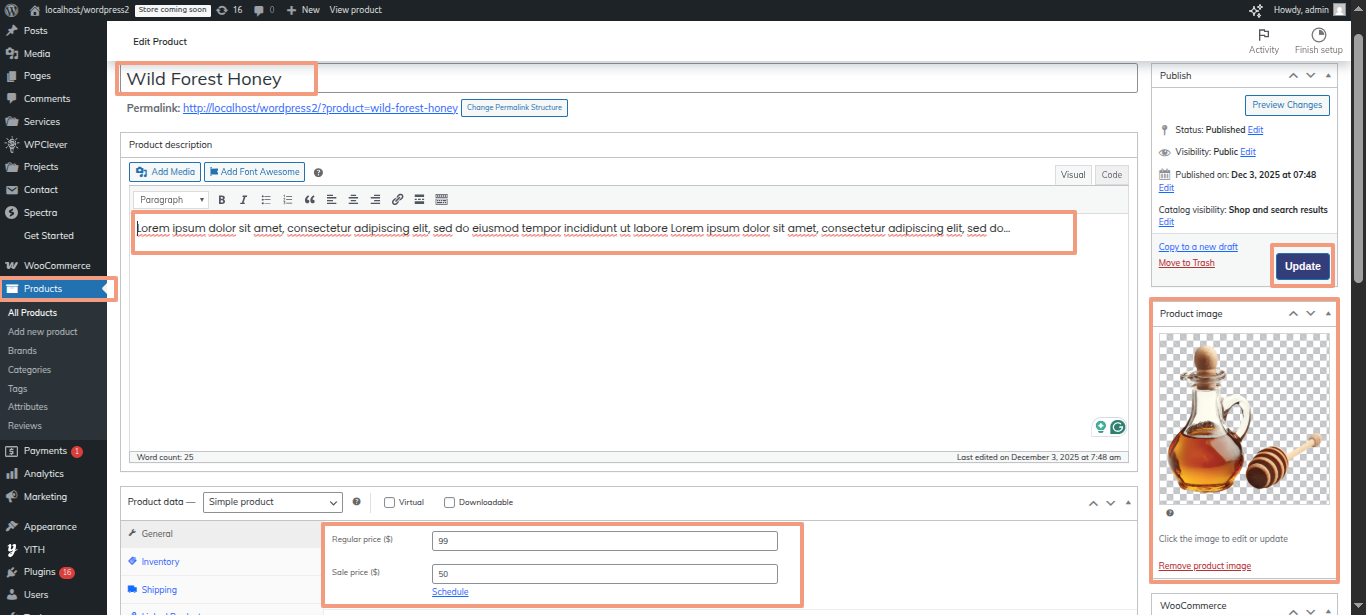This screenshot has width=1366, height=615.
Task: Open the Paragraph format dropdown
Action: [x=171, y=200]
